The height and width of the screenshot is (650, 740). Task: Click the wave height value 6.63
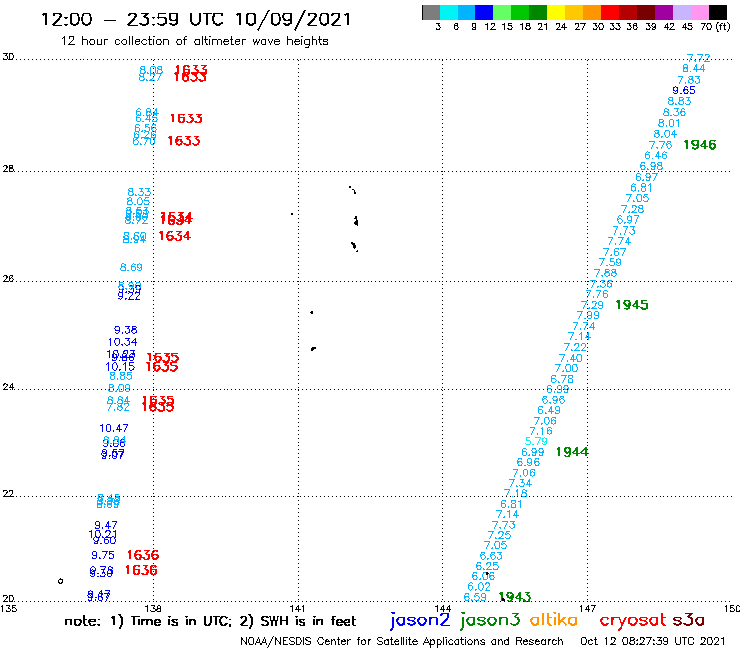coord(491,556)
